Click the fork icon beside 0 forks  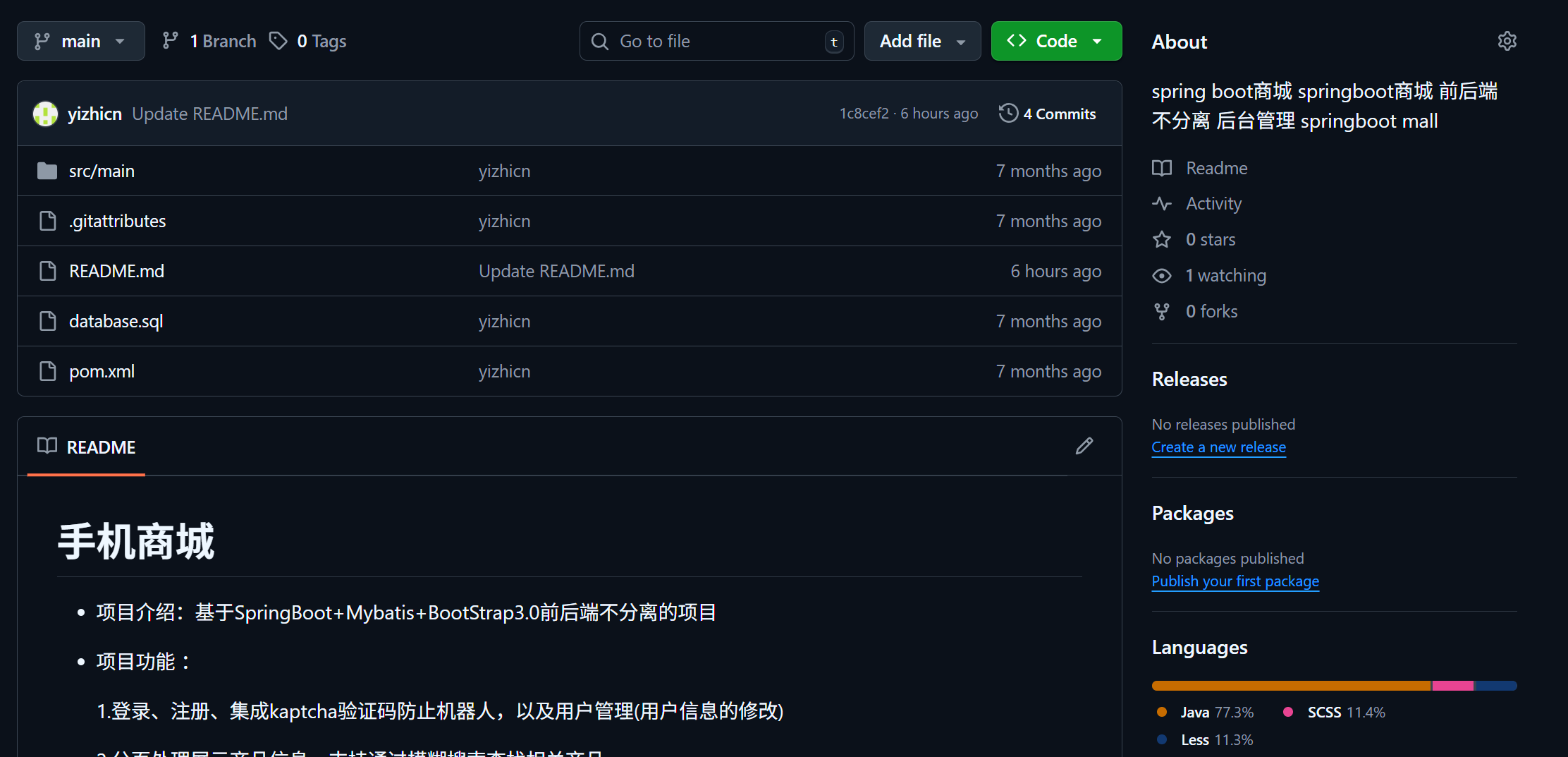coord(1161,311)
